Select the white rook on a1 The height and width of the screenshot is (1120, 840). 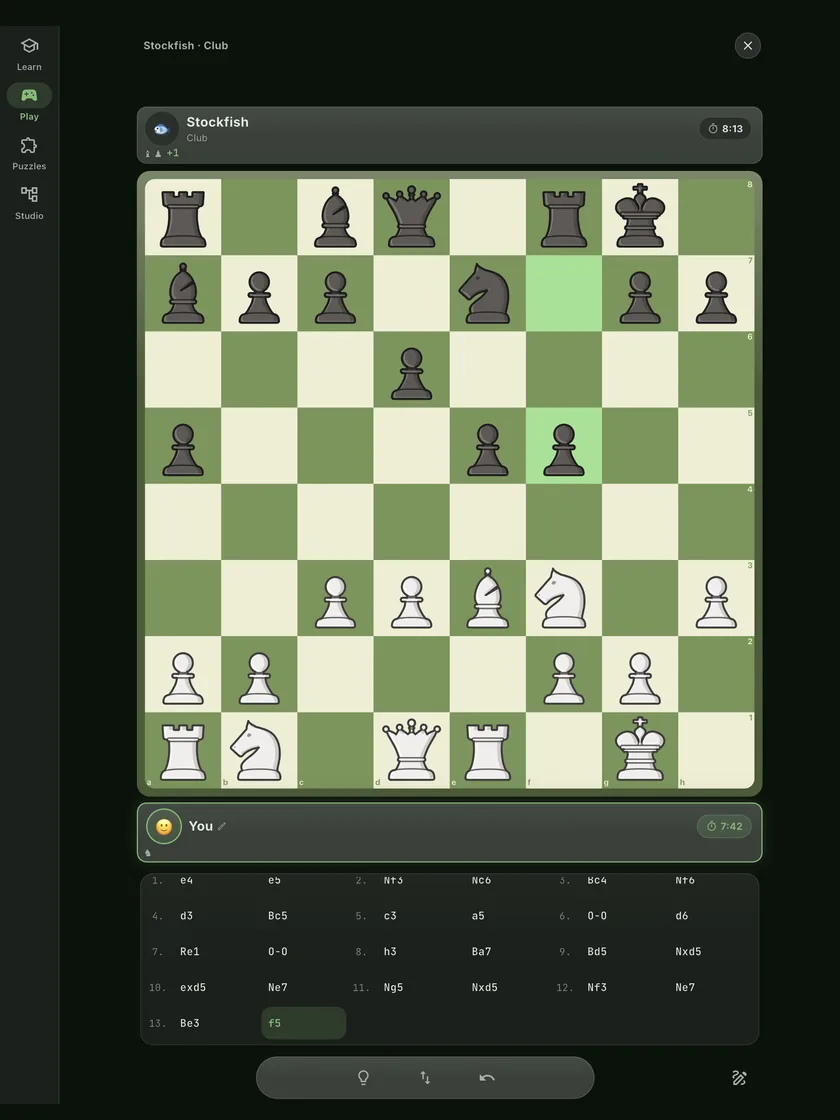tap(183, 750)
